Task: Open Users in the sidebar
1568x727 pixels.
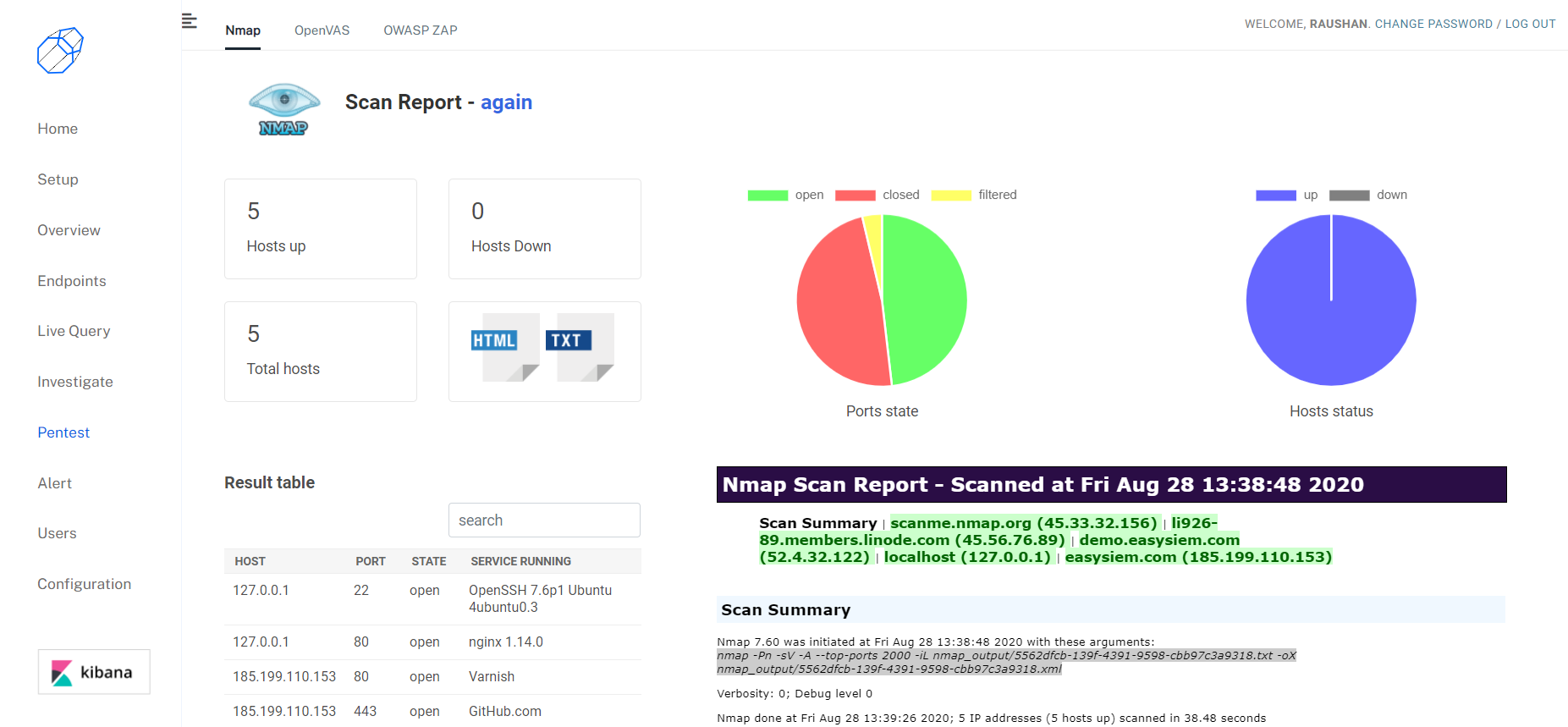Action: click(x=57, y=533)
